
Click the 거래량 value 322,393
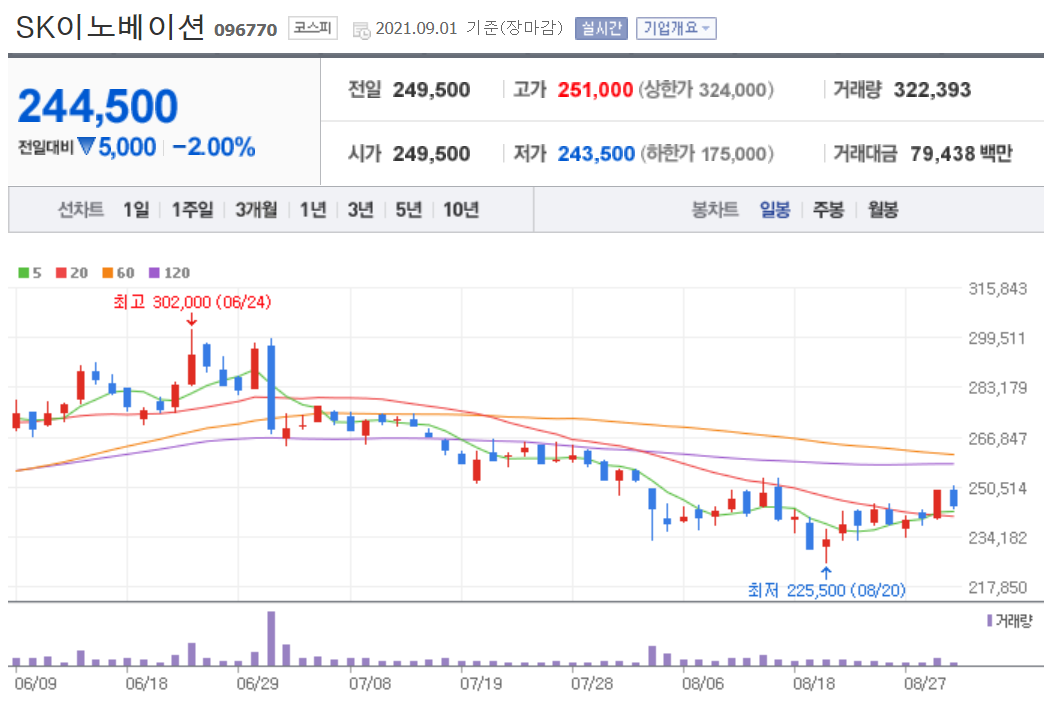pyautogui.click(x=932, y=89)
